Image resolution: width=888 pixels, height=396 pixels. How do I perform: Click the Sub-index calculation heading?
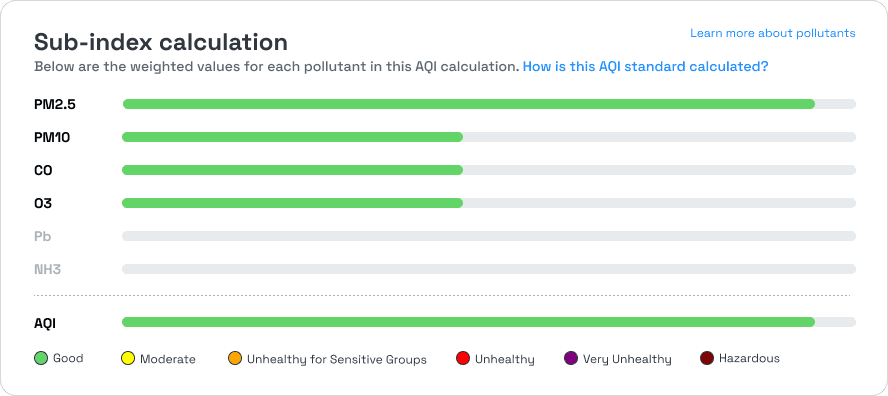[x=161, y=42]
